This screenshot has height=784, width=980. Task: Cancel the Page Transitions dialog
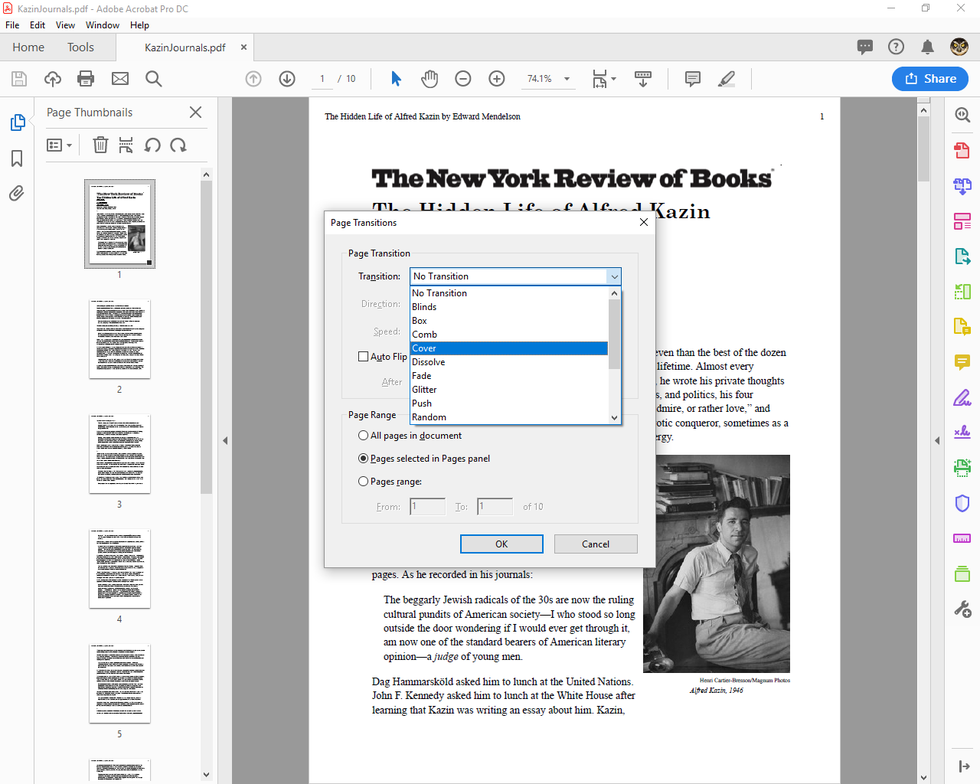(595, 543)
